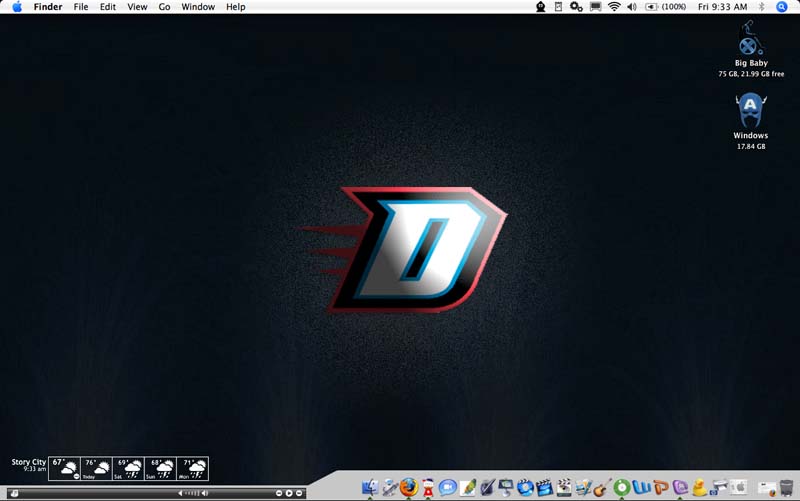Click the Bluetooth status icon
800x501 pixels.
click(762, 7)
